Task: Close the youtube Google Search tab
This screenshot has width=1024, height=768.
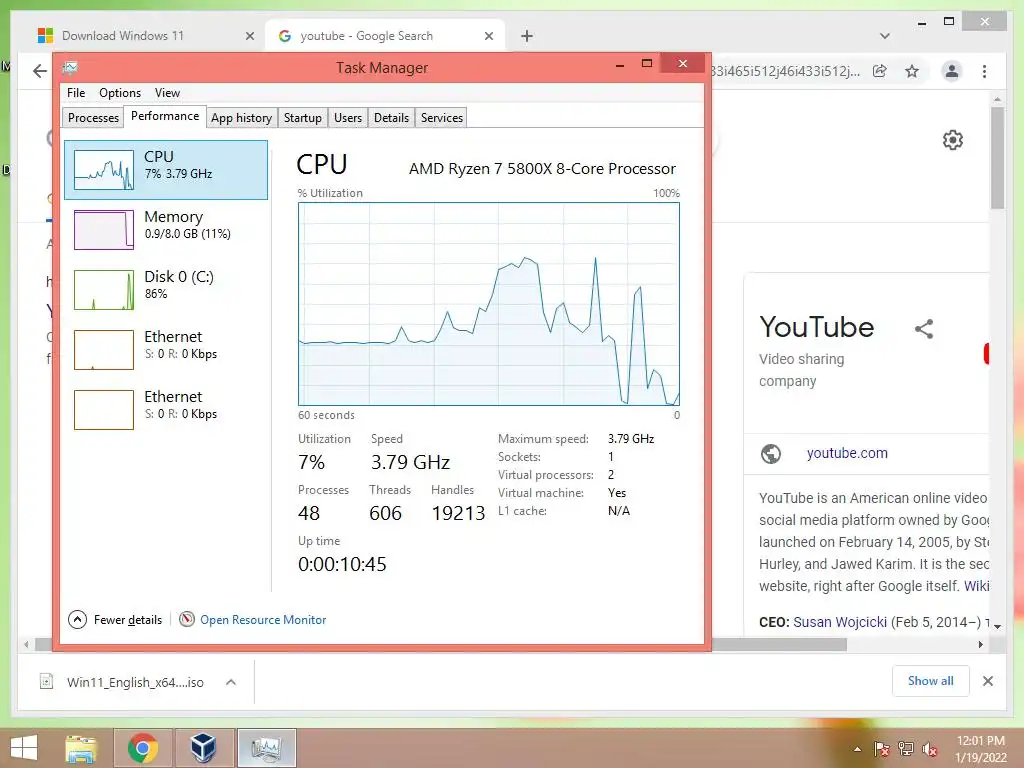Action: 488,36
